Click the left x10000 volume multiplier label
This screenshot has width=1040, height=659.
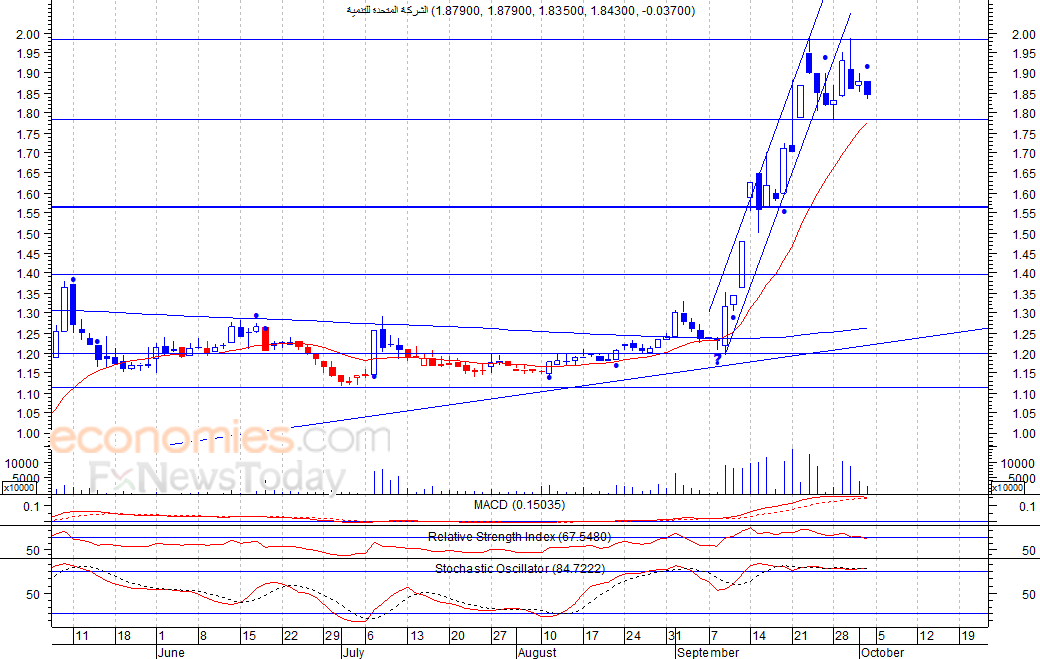[19, 488]
